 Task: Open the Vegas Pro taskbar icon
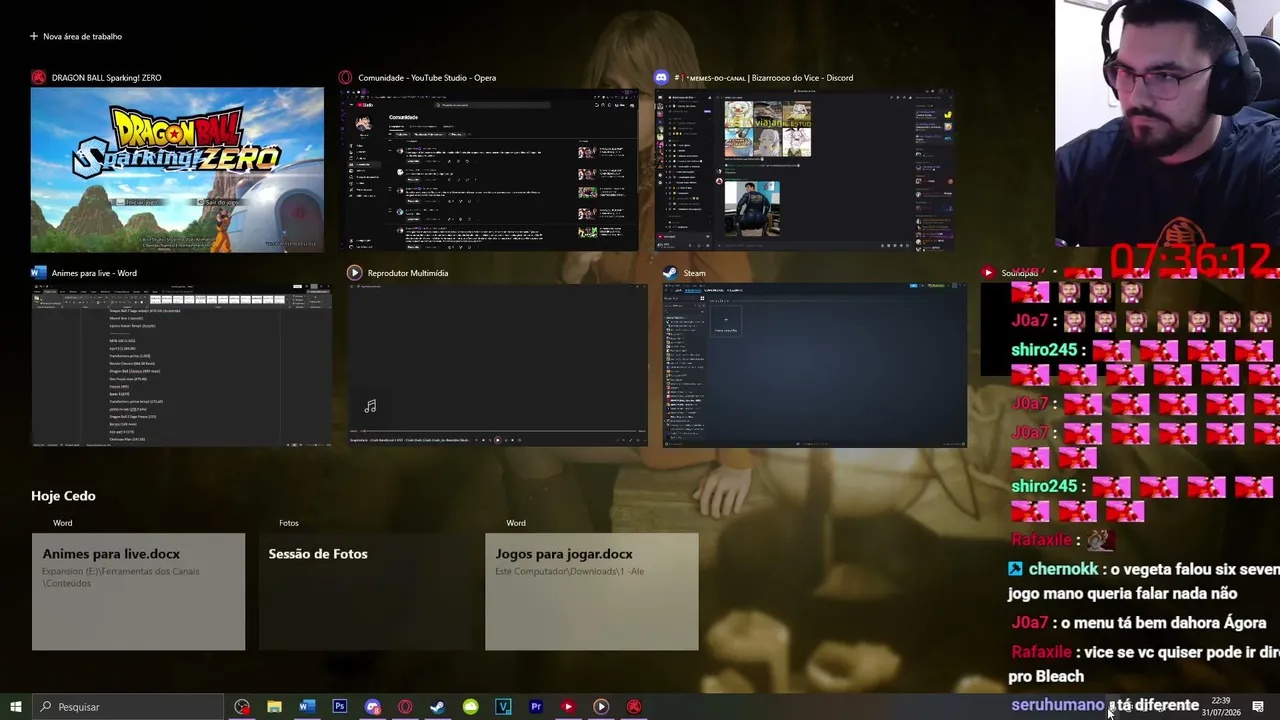pyautogui.click(x=503, y=707)
